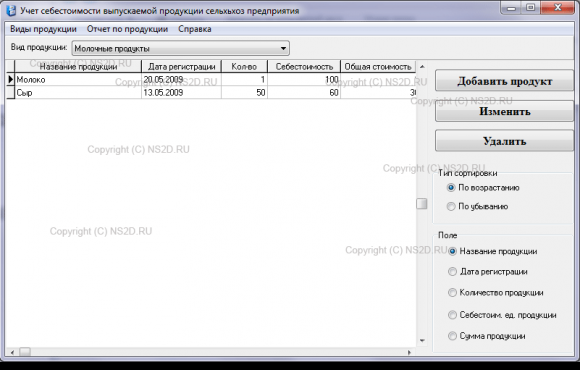Click the vertical scrollbar up arrow

point(422,67)
